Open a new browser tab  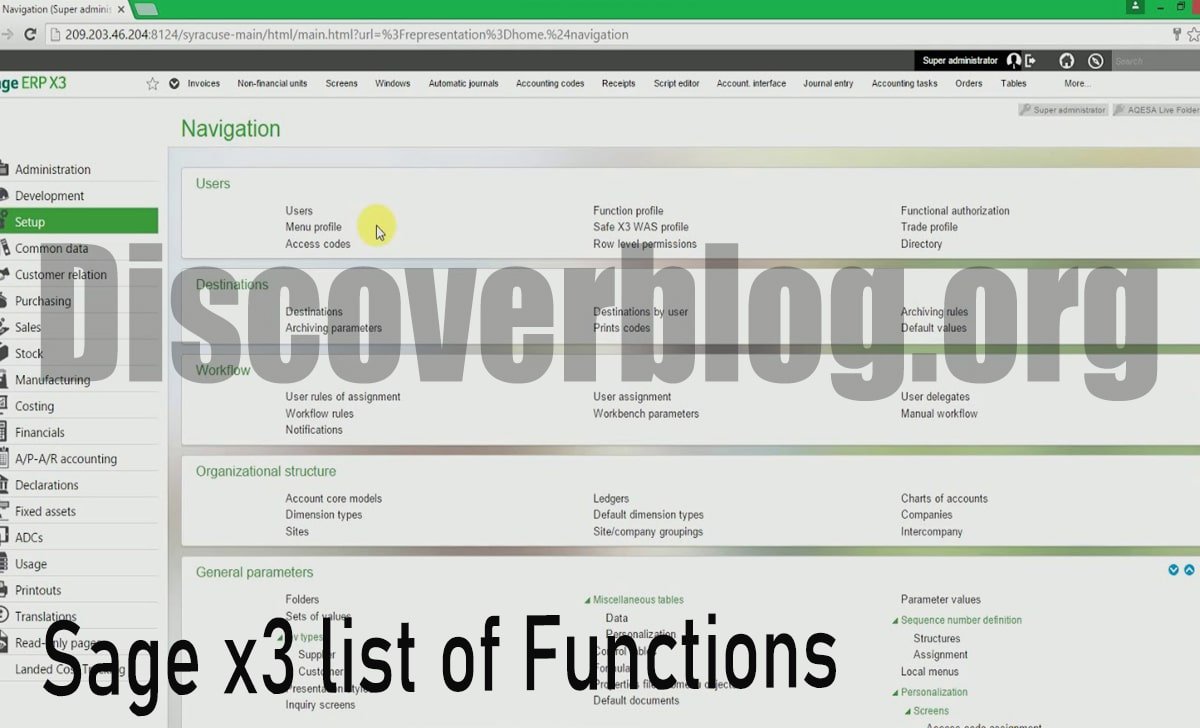tap(146, 9)
